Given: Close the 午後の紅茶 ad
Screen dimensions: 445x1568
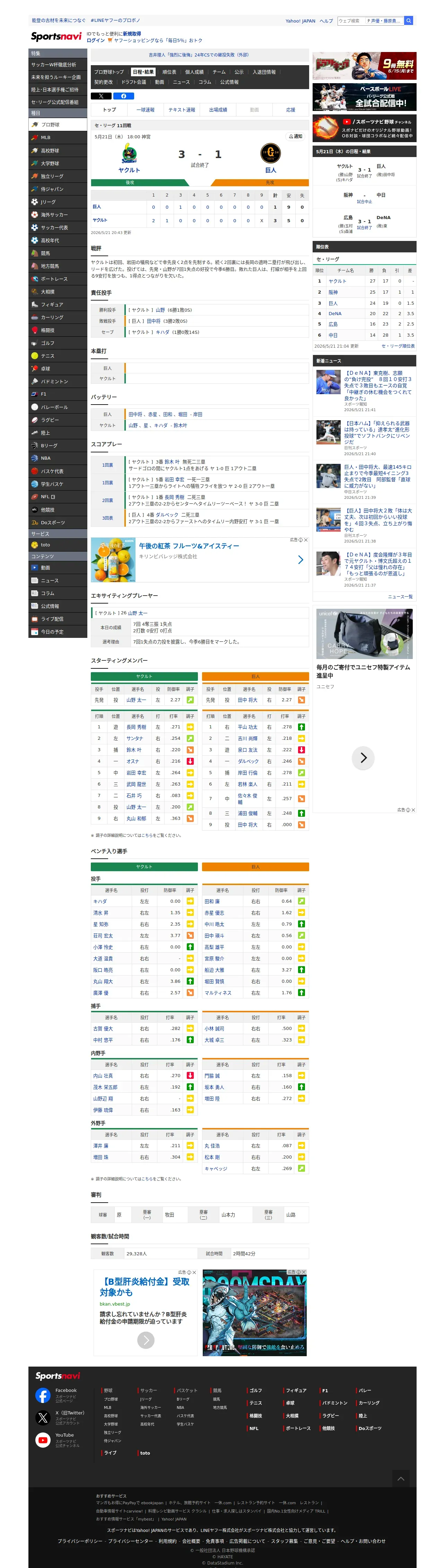Looking at the screenshot, I should tap(306, 540).
